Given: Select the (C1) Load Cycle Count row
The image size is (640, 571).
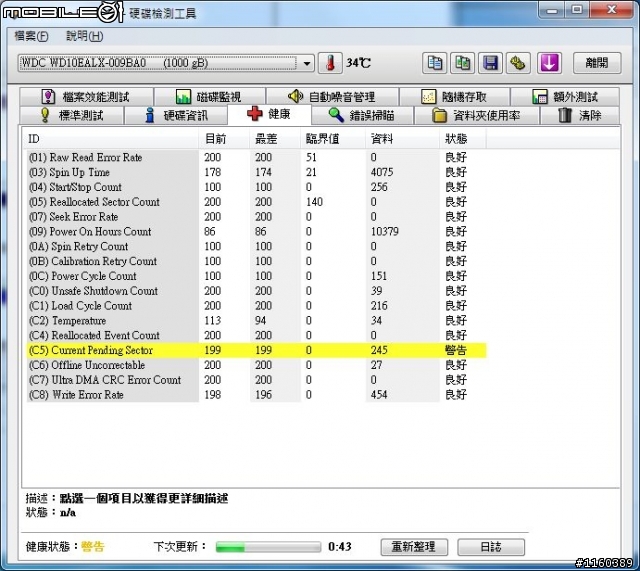Looking at the screenshot, I should 256,305.
